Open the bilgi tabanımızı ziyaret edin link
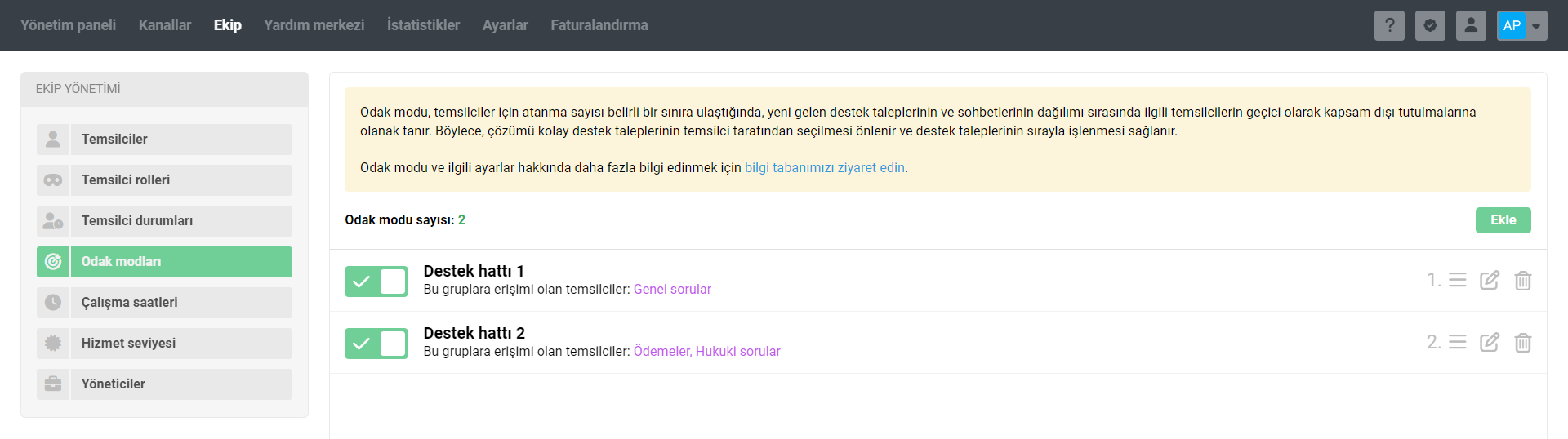This screenshot has width=1568, height=439. click(825, 167)
